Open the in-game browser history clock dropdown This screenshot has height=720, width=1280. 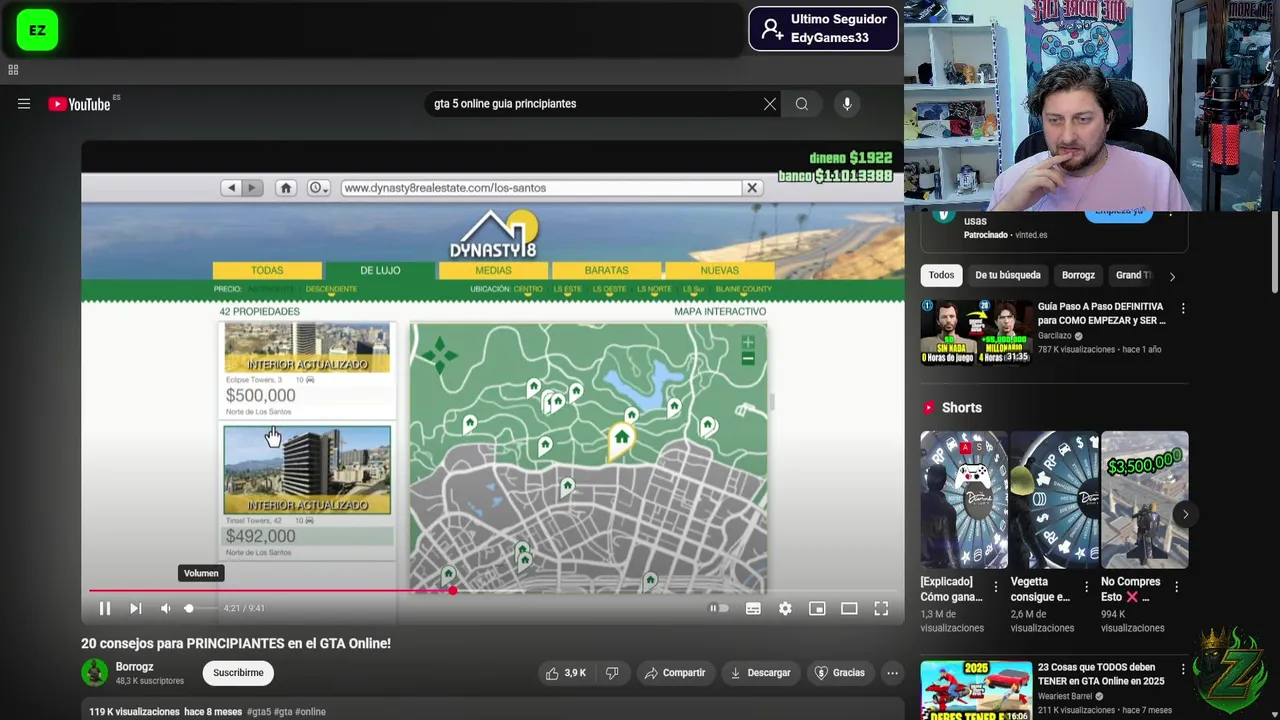[319, 188]
